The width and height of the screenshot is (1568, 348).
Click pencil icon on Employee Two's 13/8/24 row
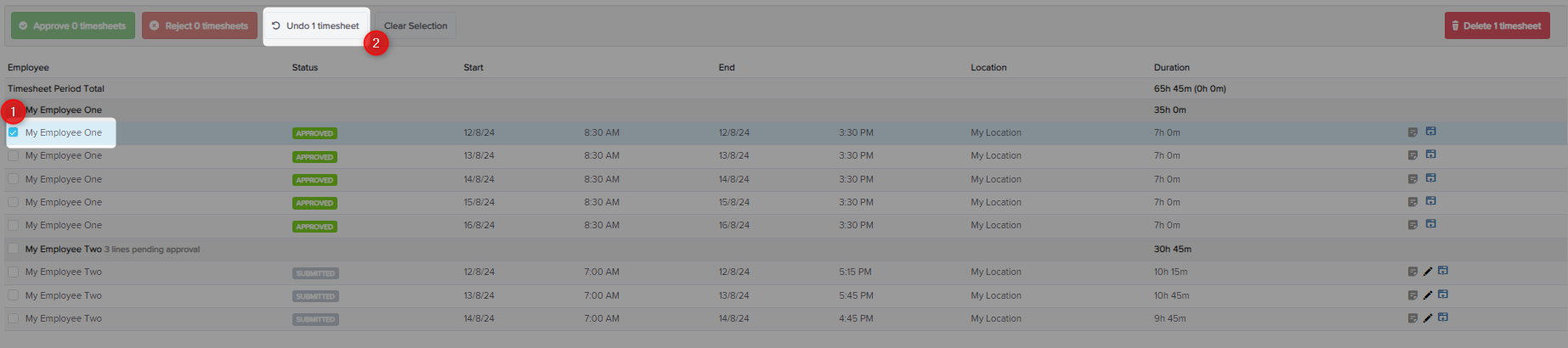point(1428,295)
